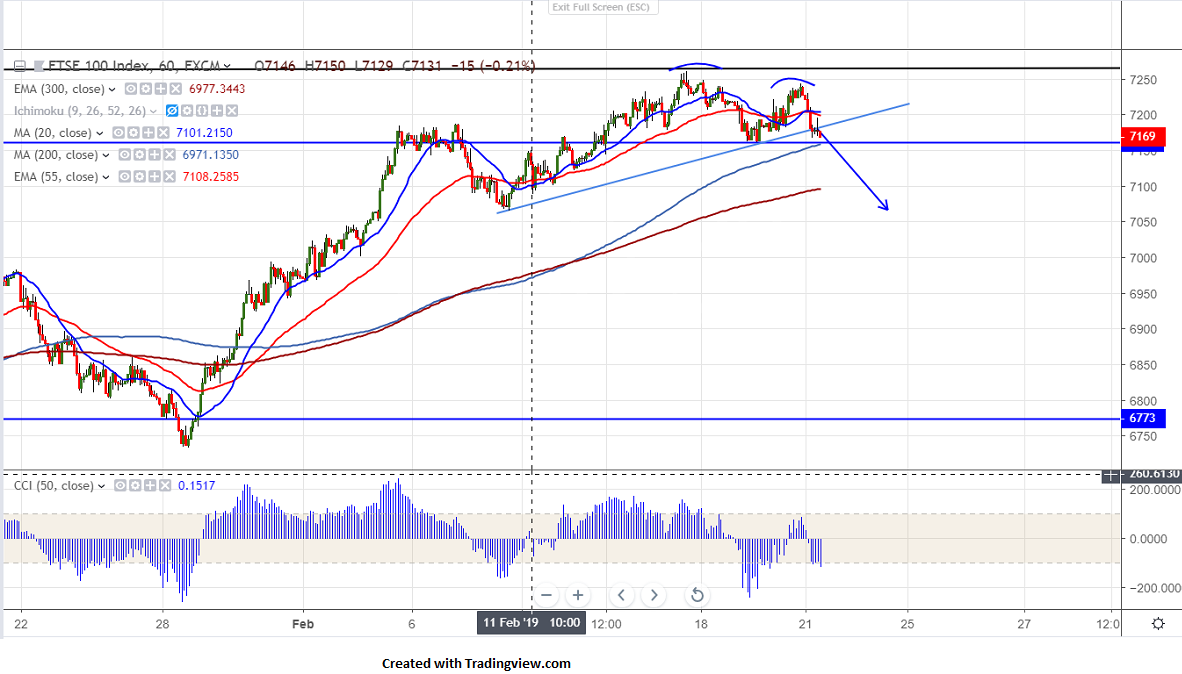Select the 7169 price label
Image resolution: width=1182 pixels, height=674 pixels.
pos(1143,136)
